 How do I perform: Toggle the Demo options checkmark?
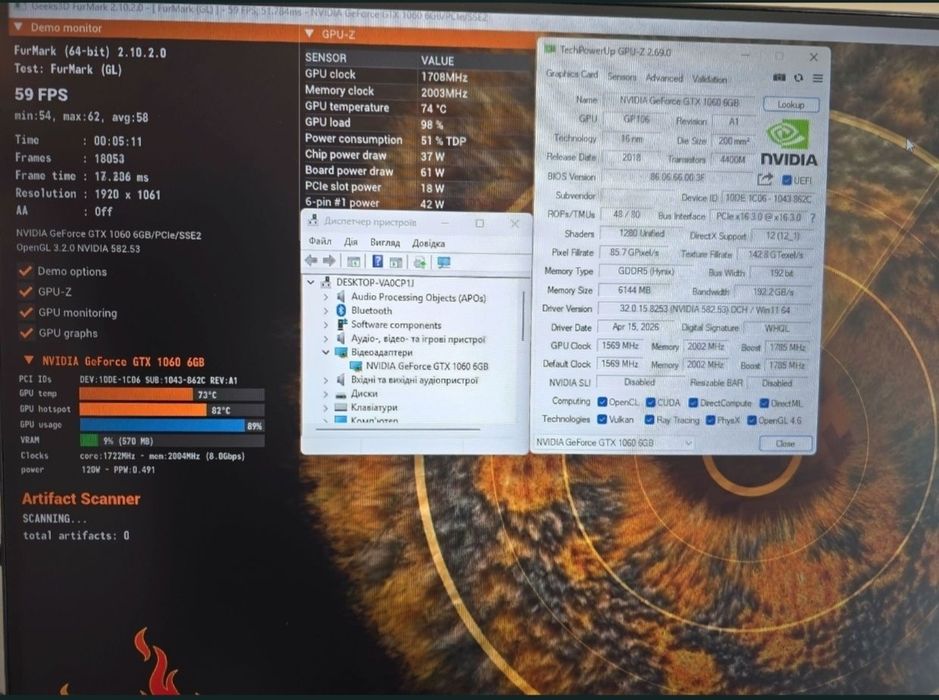(25, 271)
